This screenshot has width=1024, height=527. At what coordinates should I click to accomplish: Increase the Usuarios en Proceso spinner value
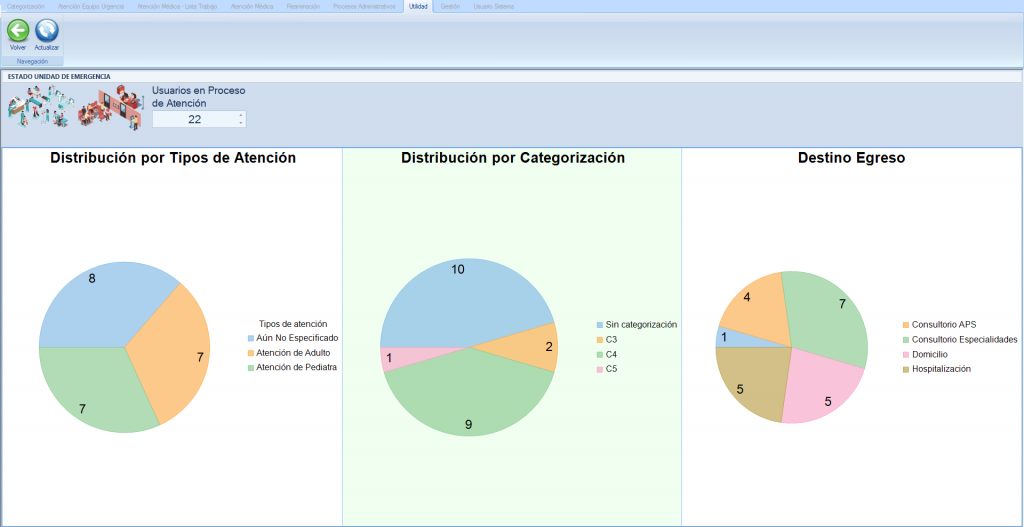coord(240,115)
